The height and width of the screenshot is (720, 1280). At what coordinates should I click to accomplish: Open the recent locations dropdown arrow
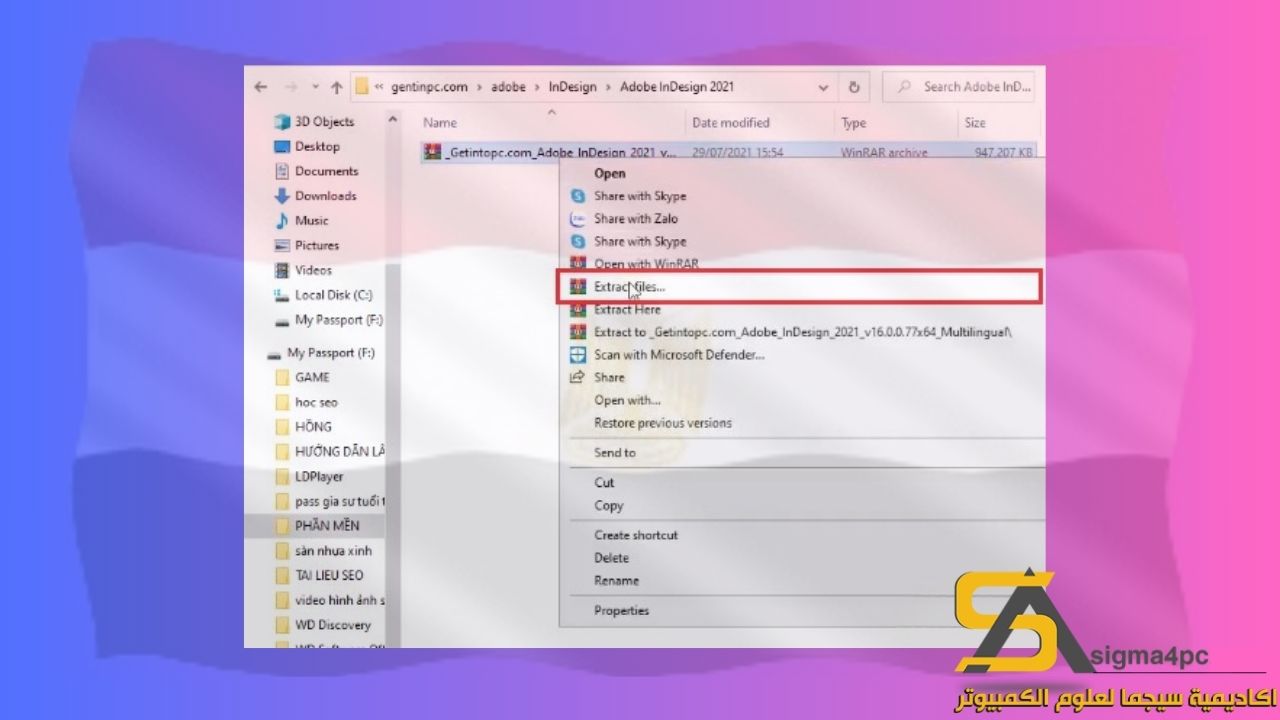(315, 87)
